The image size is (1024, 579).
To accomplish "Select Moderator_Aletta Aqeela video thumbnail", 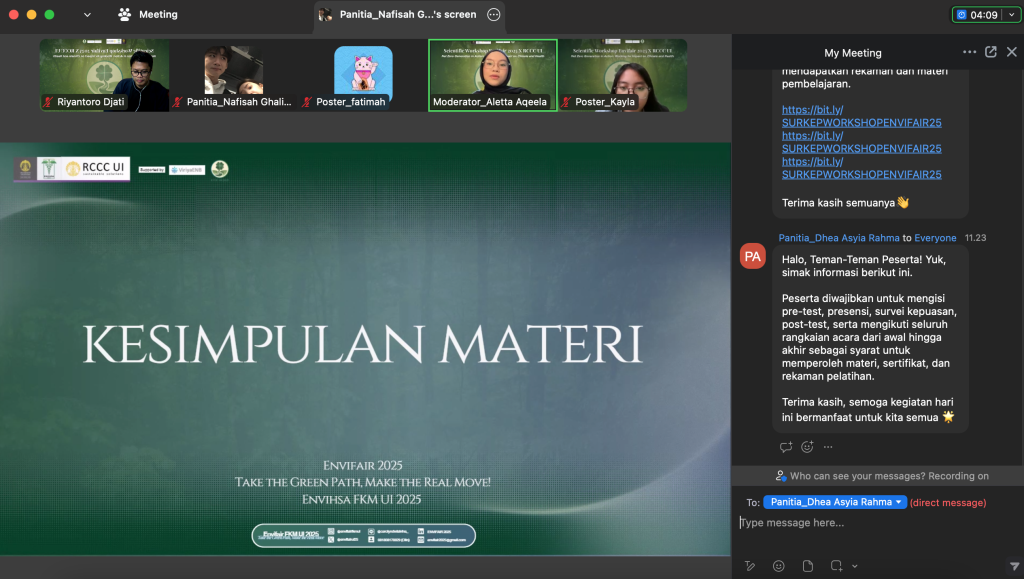I will tap(492, 75).
